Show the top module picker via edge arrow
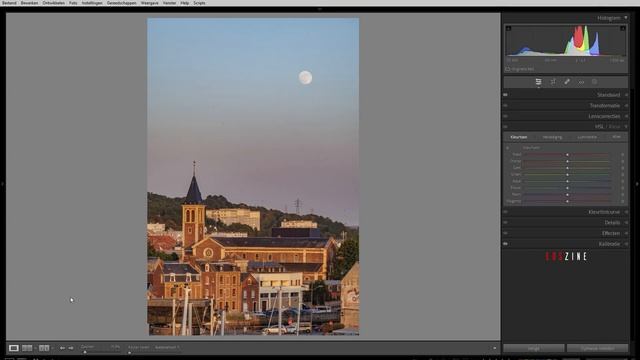Image resolution: width=640 pixels, height=360 pixels. click(x=320, y=9)
